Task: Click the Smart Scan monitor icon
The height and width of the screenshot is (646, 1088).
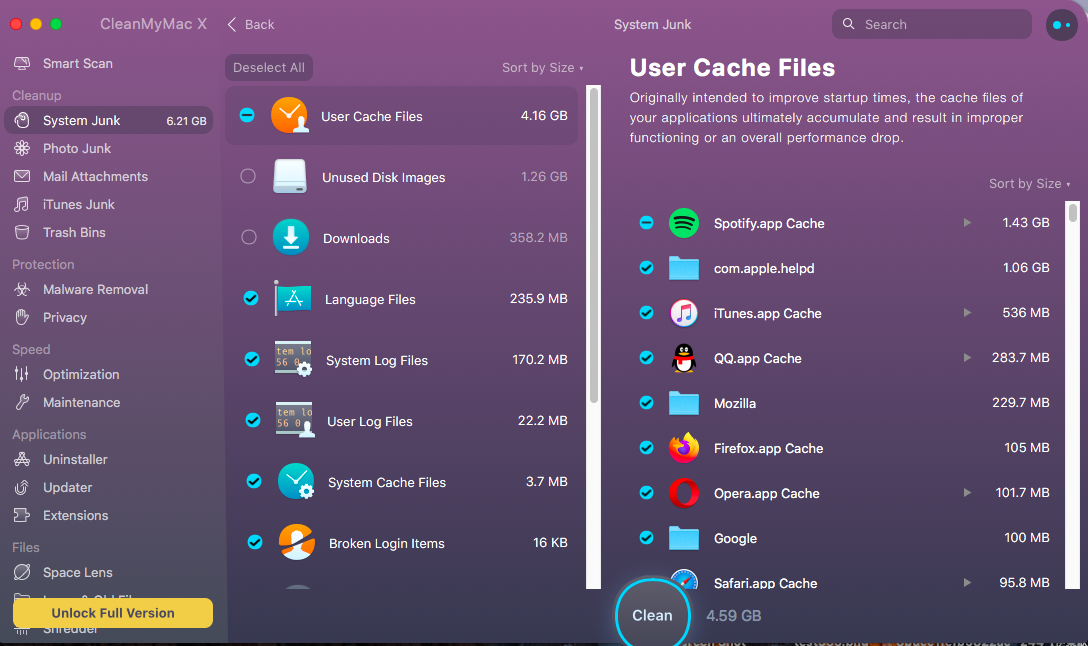Action: click(x=22, y=63)
